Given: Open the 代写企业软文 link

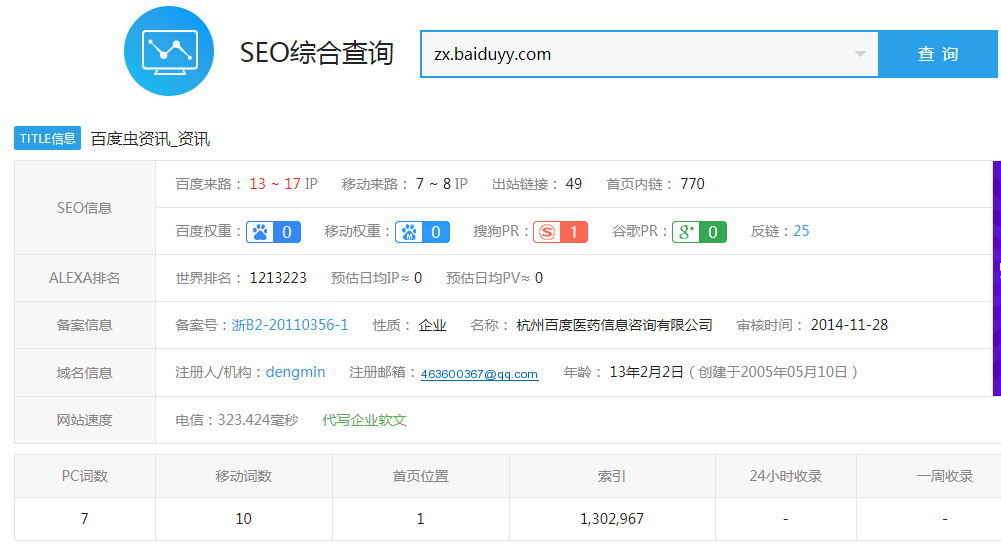Looking at the screenshot, I should (x=364, y=420).
